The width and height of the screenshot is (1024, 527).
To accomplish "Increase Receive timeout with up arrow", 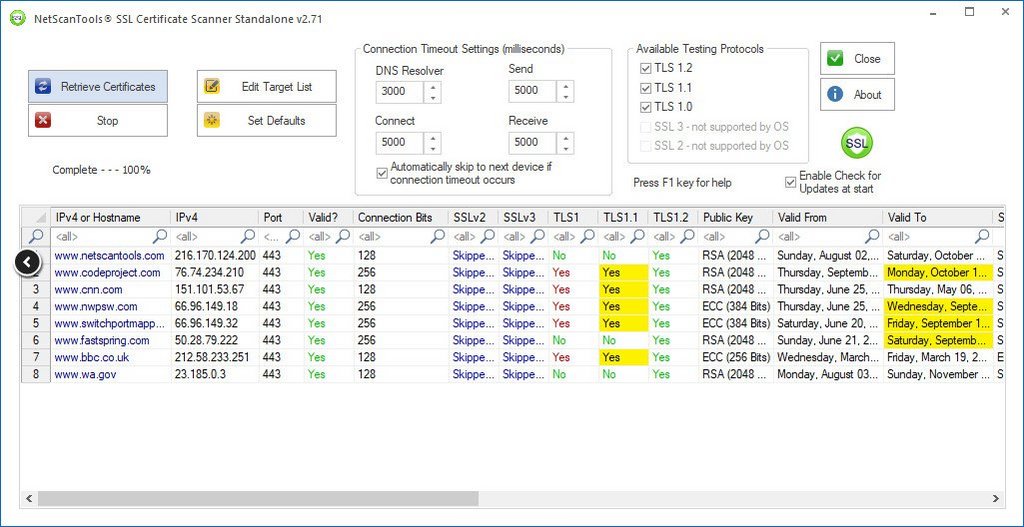I will coord(566,136).
